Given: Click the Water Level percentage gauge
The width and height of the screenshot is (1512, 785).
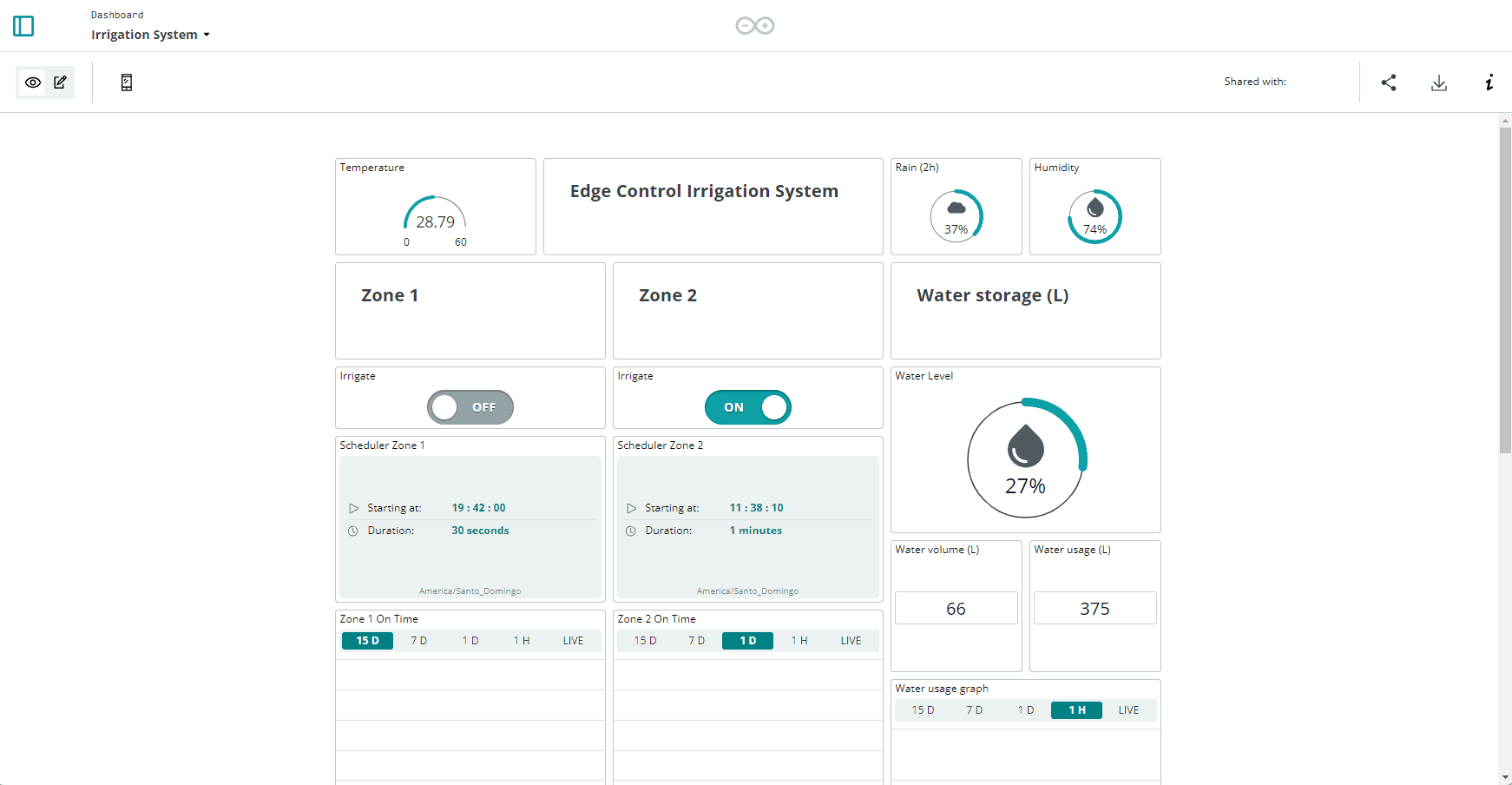Looking at the screenshot, I should pos(1026,458).
